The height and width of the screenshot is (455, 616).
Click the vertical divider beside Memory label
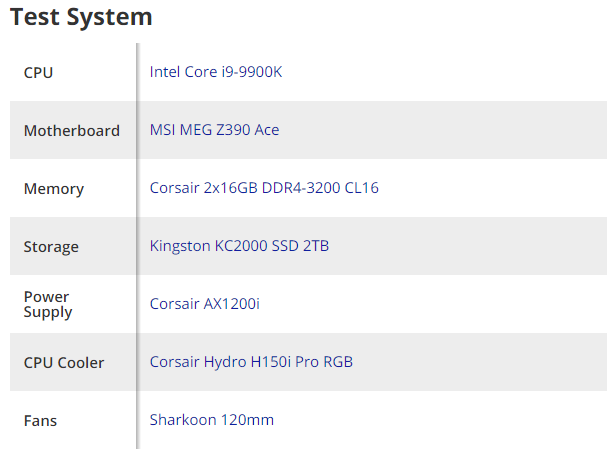138,188
